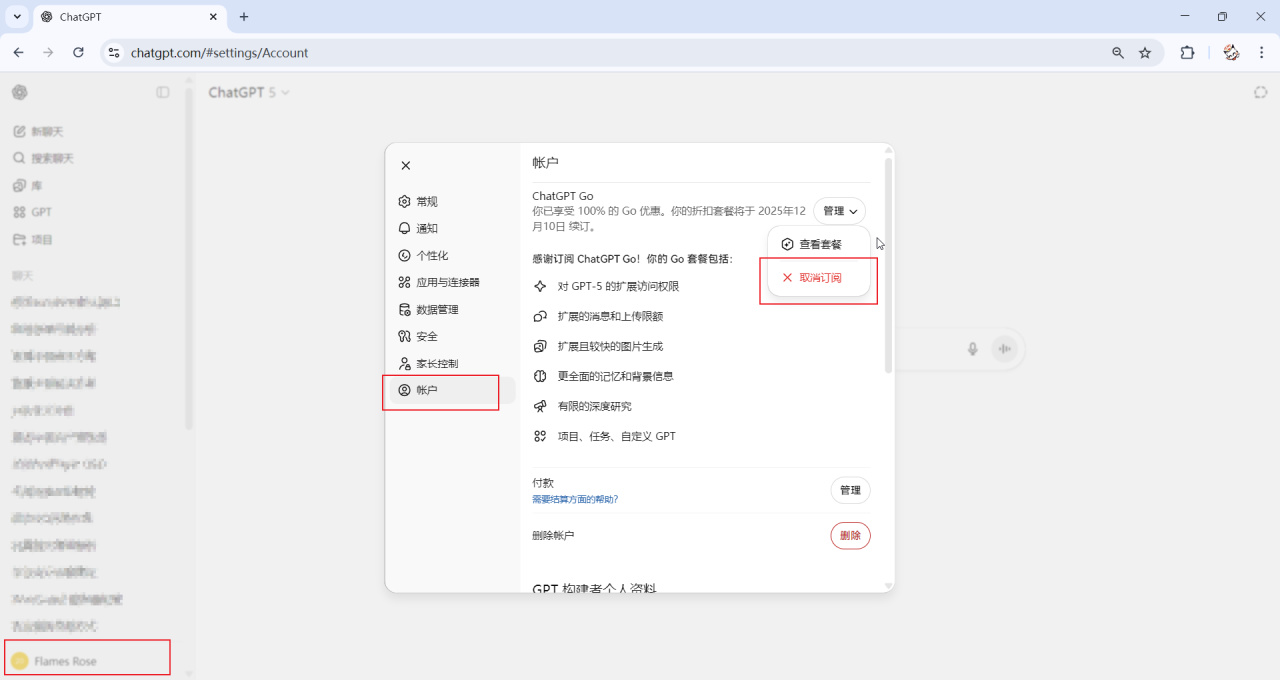
Task: Click the address bar URL field
Action: pos(600,53)
